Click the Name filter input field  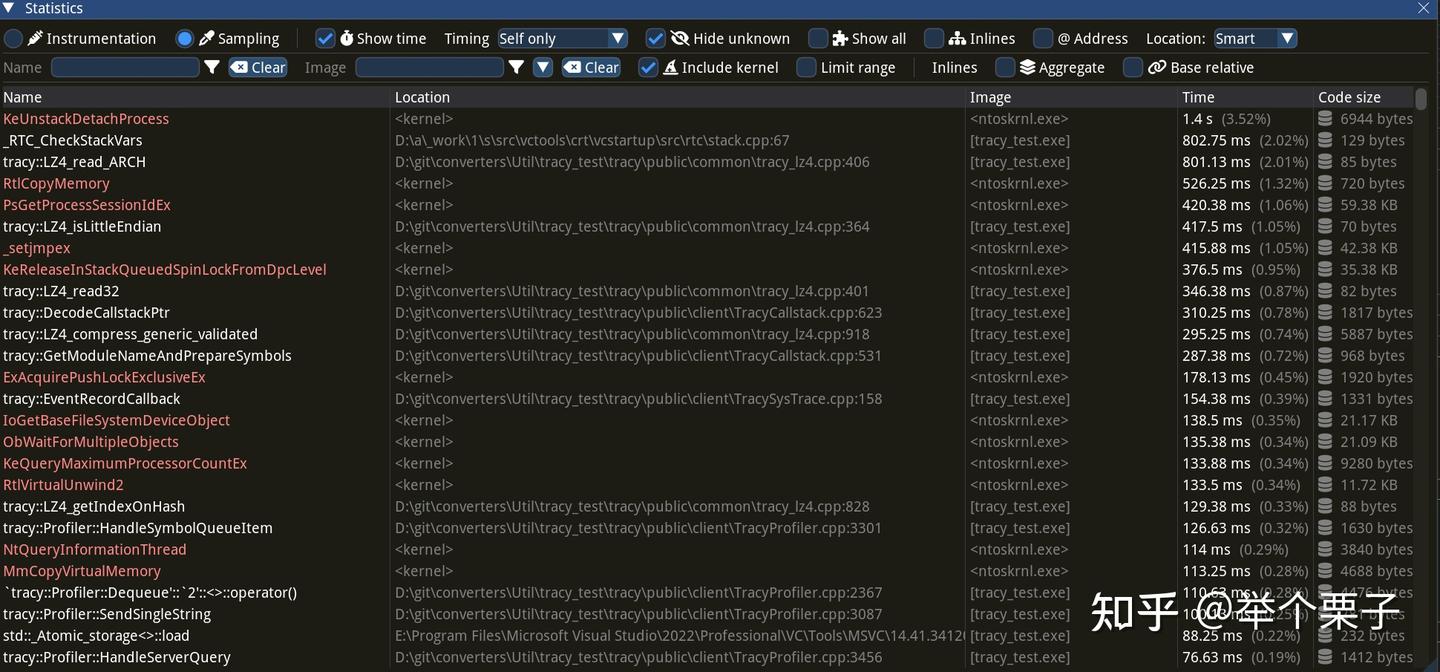125,67
